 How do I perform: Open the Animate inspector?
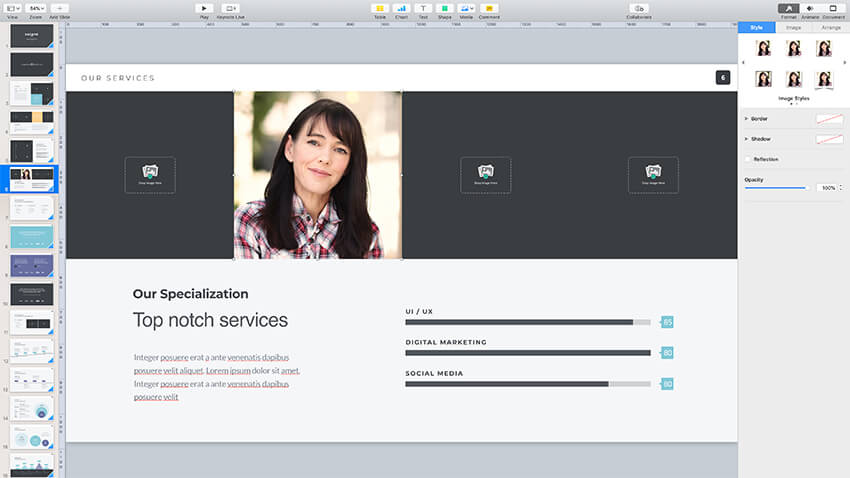(810, 8)
